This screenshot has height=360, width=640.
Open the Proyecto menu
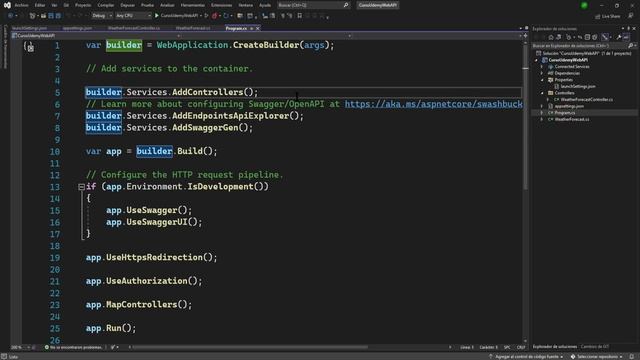(x=83, y=5)
